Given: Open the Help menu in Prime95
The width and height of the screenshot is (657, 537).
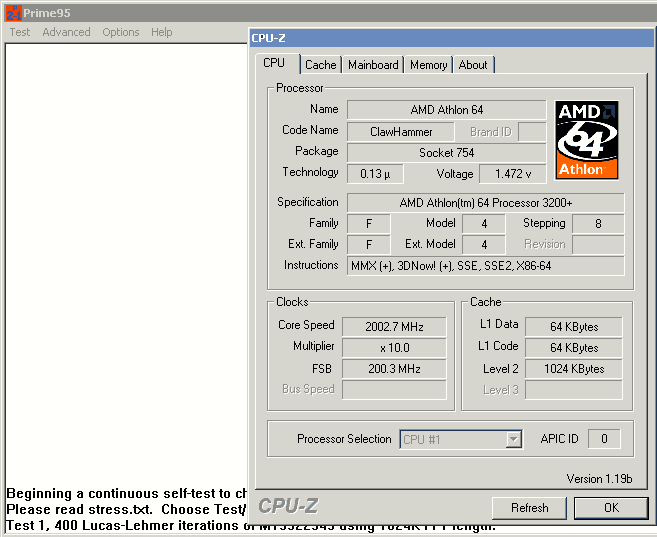Looking at the screenshot, I should [162, 32].
